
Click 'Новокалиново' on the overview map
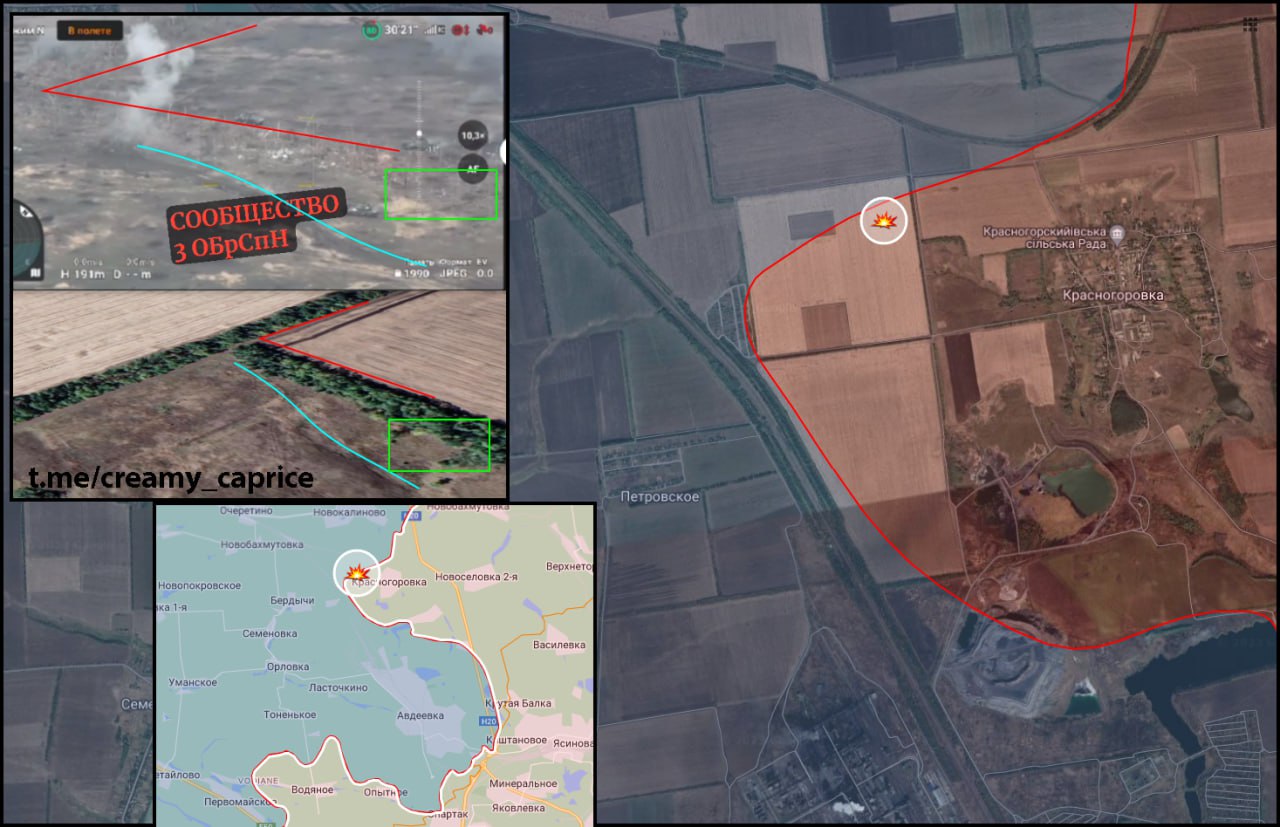[349, 511]
